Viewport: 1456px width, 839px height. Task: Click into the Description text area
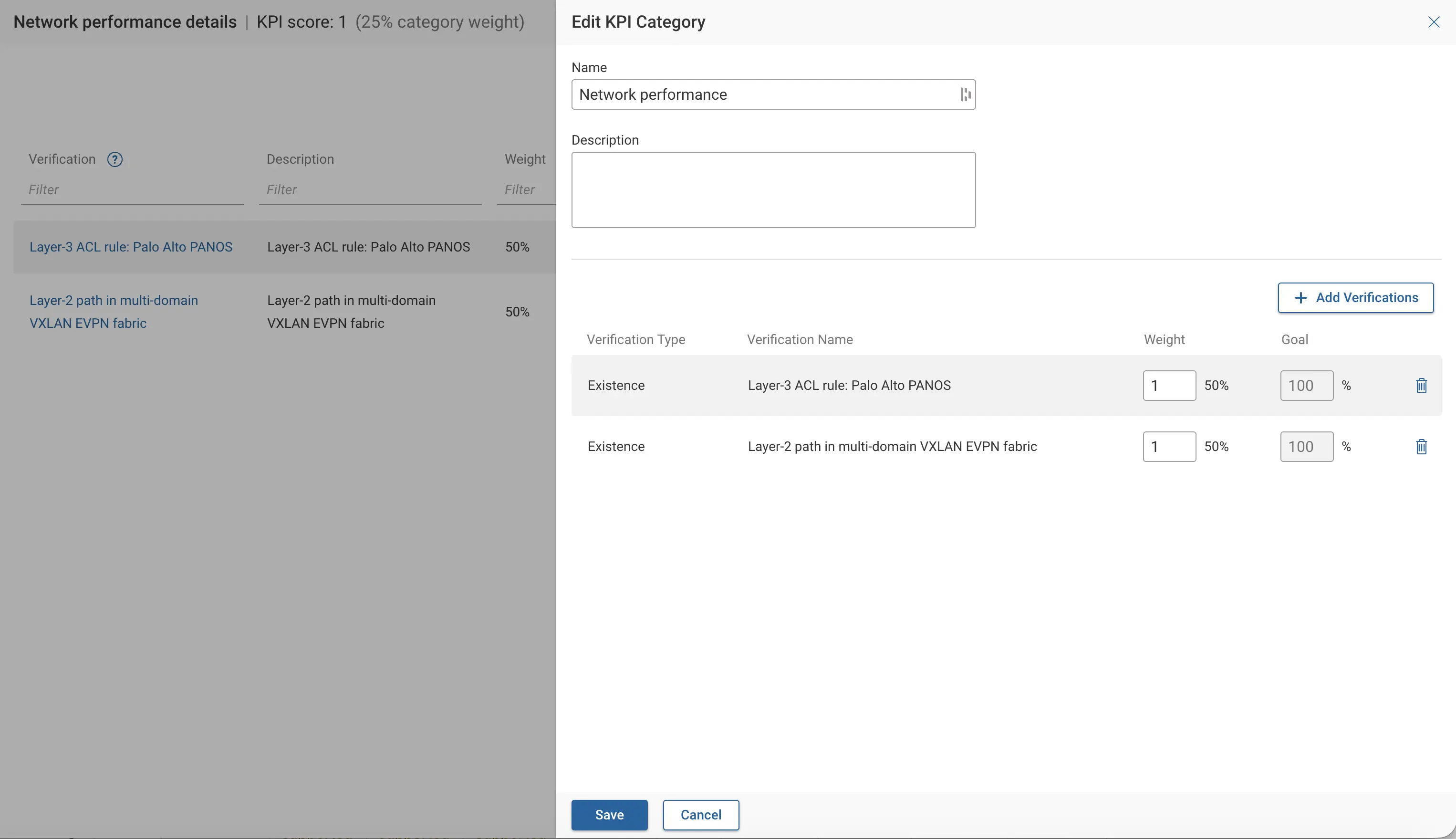point(773,190)
